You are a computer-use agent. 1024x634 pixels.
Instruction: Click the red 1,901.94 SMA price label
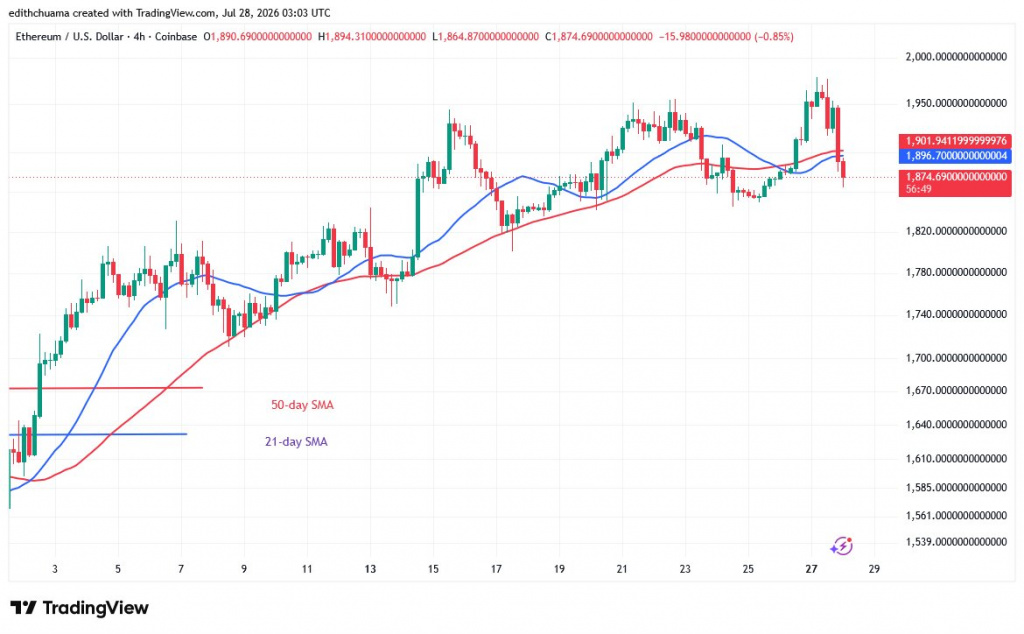955,141
